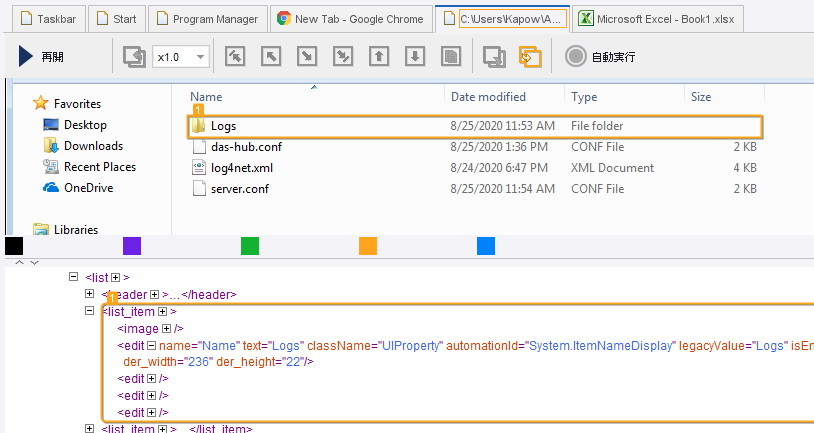Collapse the list node in the tree
The image size is (814, 433).
point(73,277)
